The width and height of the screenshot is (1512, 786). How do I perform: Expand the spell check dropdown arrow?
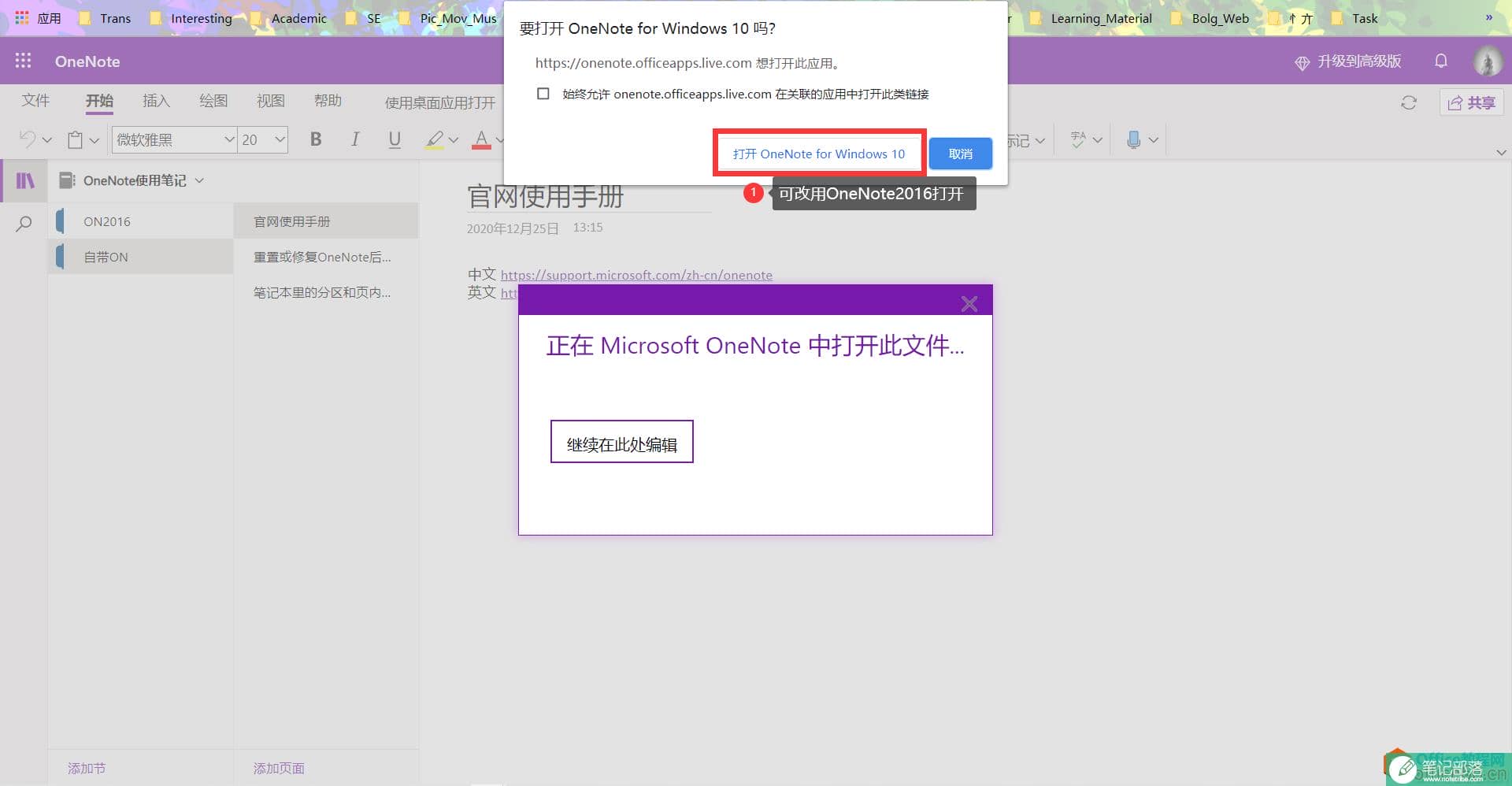(x=1097, y=140)
